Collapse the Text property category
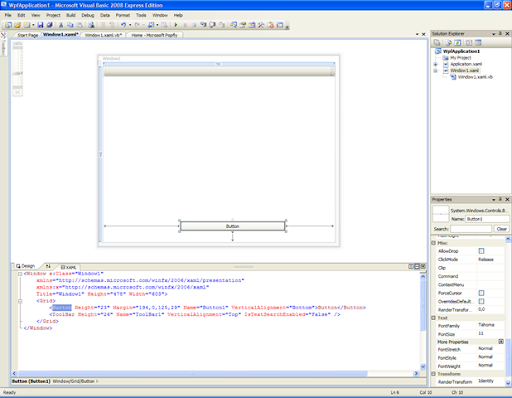Image resolution: width=512 pixels, height=398 pixels. tap(434, 318)
